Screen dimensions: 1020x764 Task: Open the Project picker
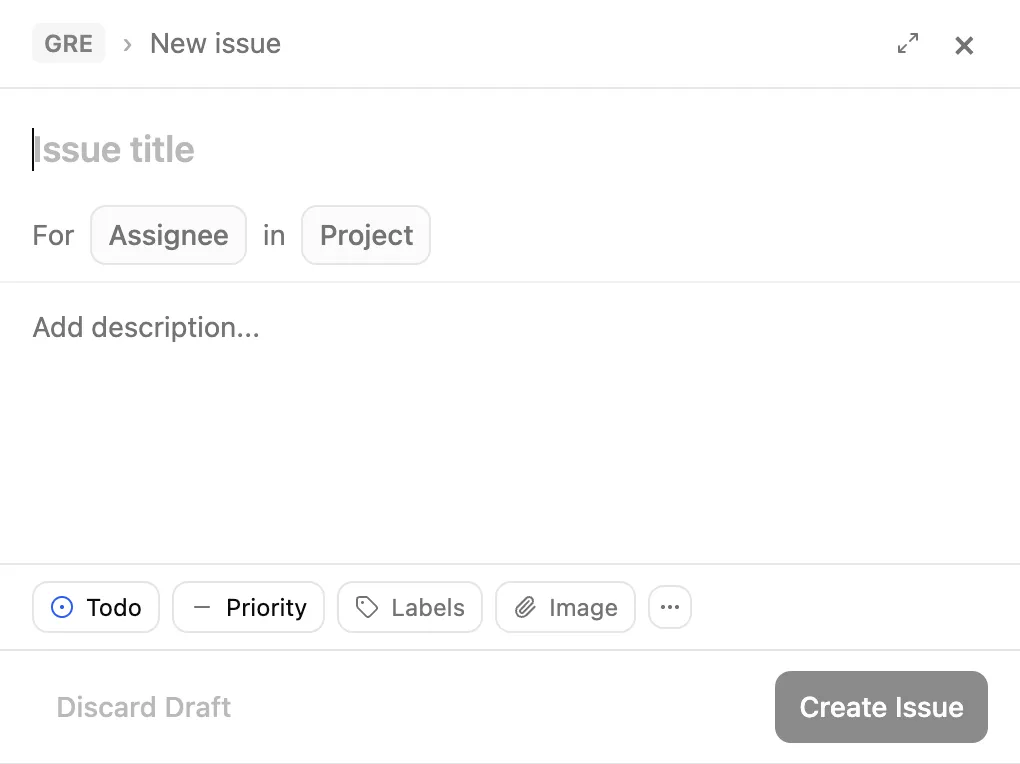(366, 235)
